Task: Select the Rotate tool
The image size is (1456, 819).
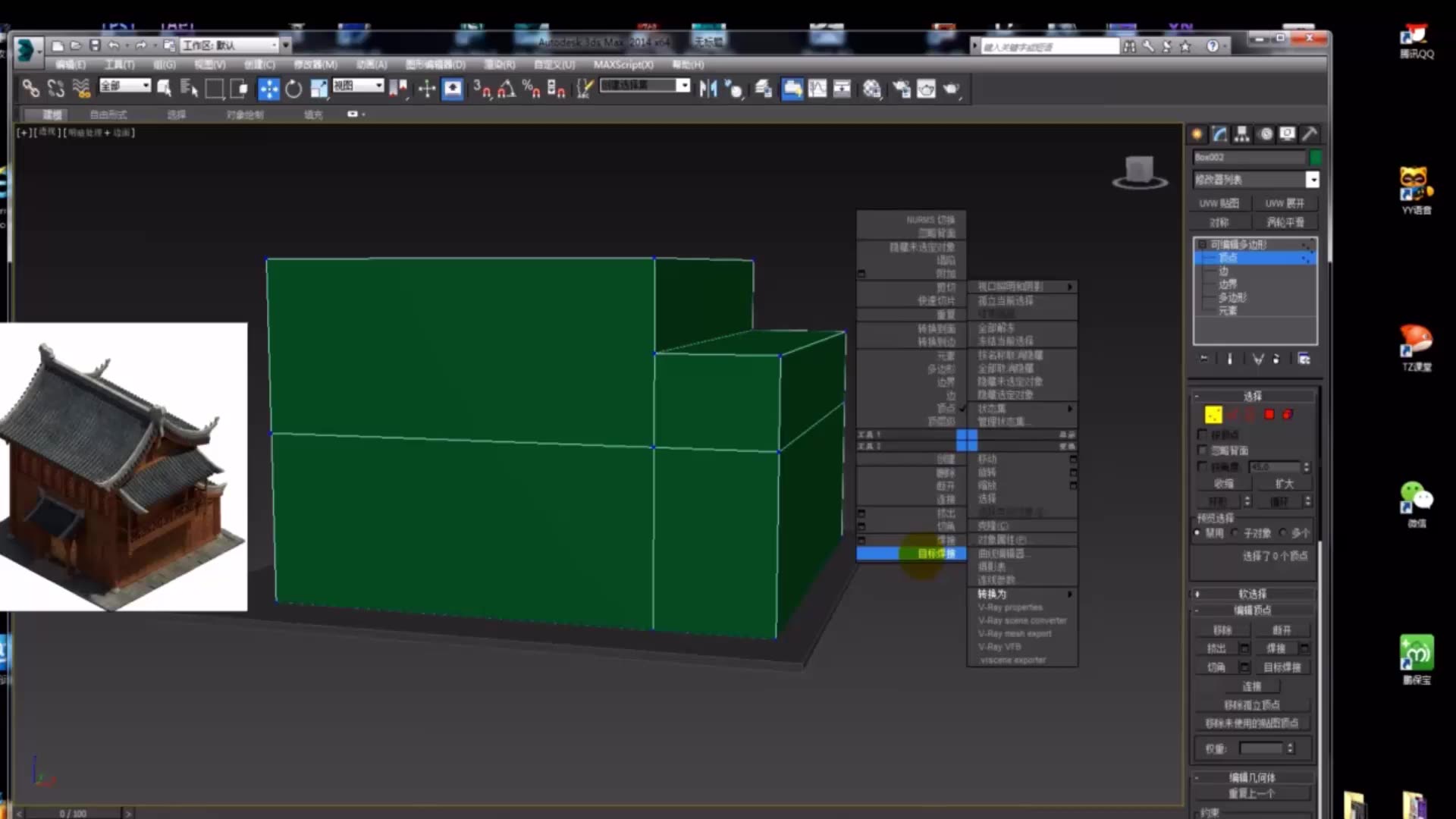Action: [293, 88]
